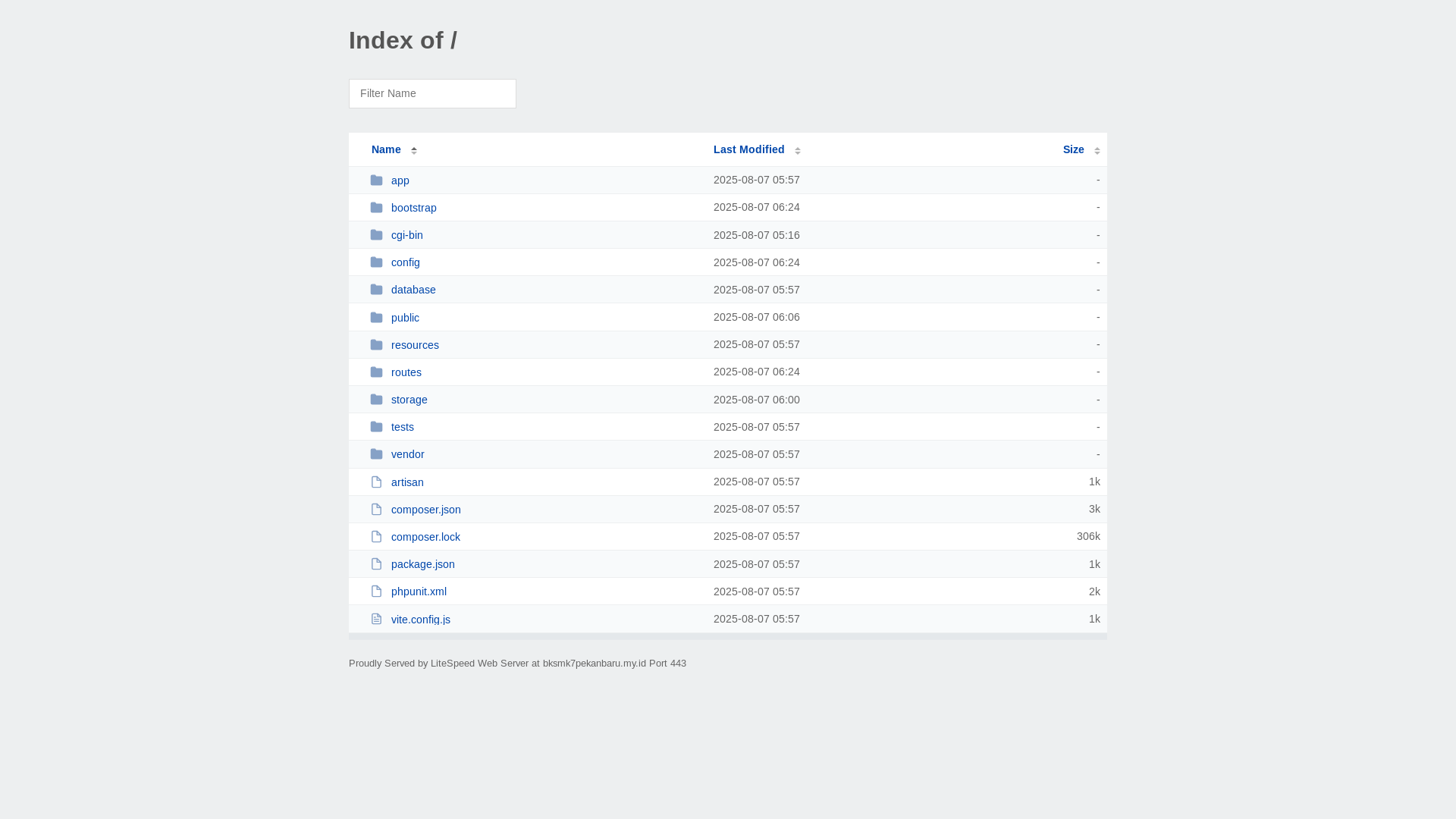Click the package.json file icon
Image resolution: width=1456 pixels, height=819 pixels.
pyautogui.click(x=376, y=564)
